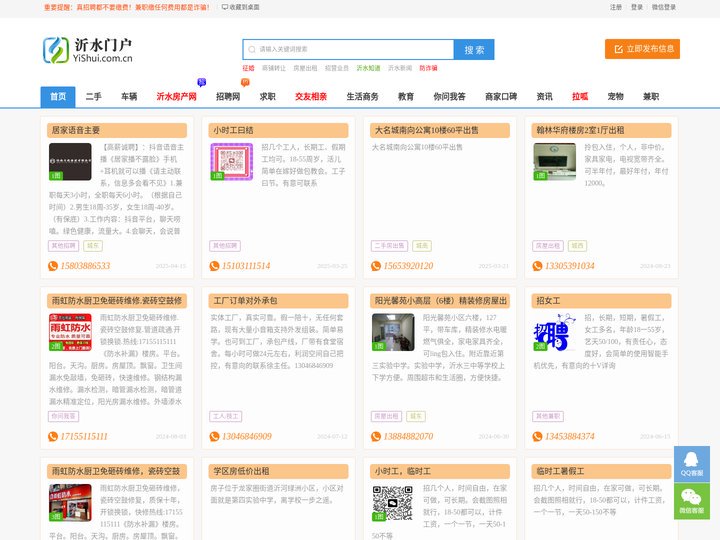Open the 兼职 navigation tab
Screen dimensions: 720x540
(x=651, y=97)
